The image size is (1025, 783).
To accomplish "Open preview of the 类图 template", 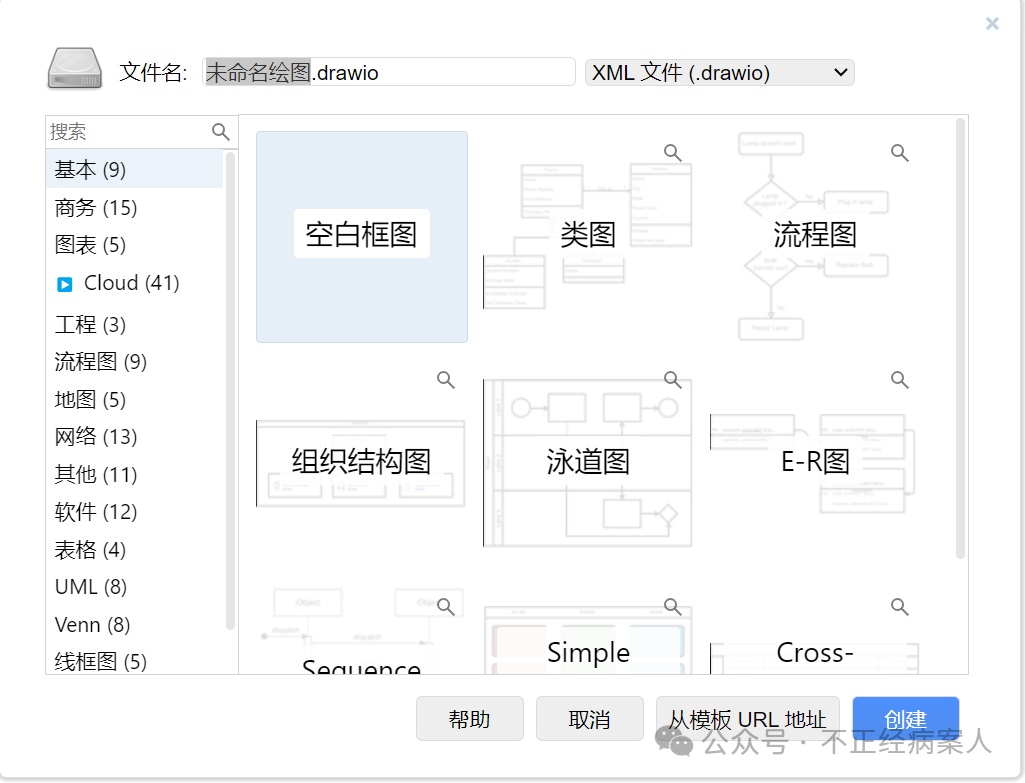I will click(x=671, y=152).
